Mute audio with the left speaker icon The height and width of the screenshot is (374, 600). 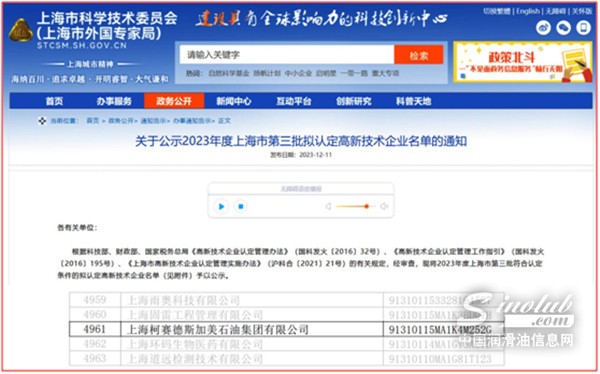pos(328,207)
